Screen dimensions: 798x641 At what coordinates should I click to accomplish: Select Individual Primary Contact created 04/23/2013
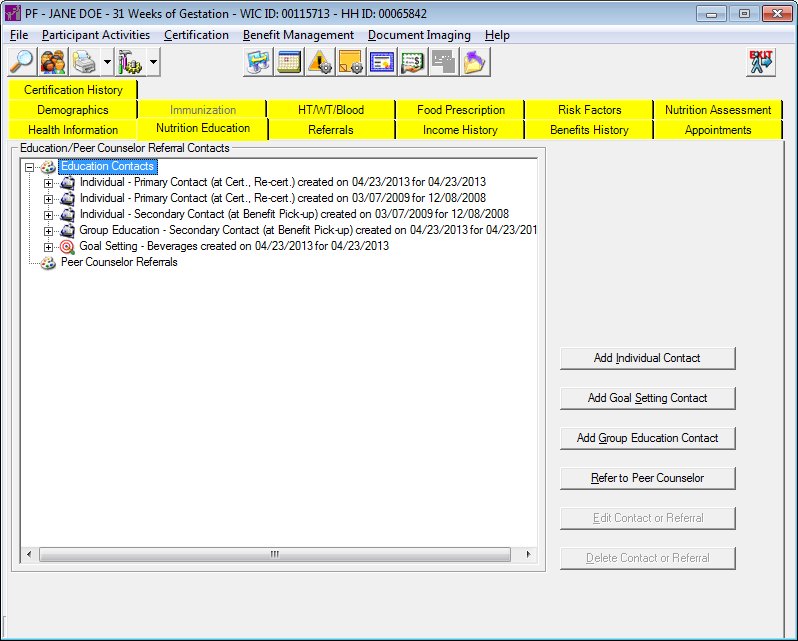[283, 182]
